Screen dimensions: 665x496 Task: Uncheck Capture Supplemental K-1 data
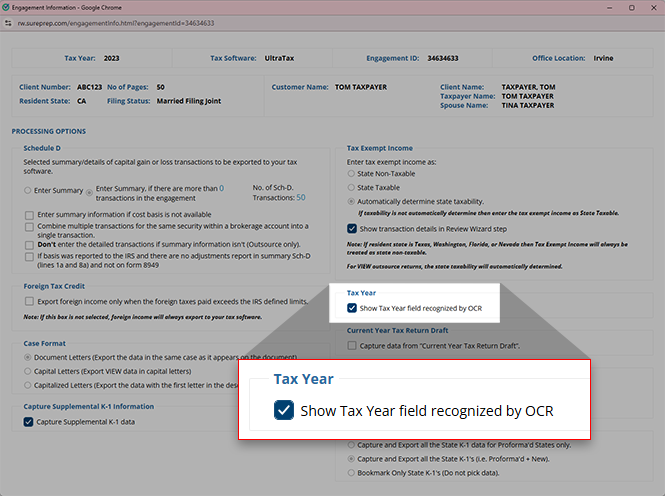[28, 422]
